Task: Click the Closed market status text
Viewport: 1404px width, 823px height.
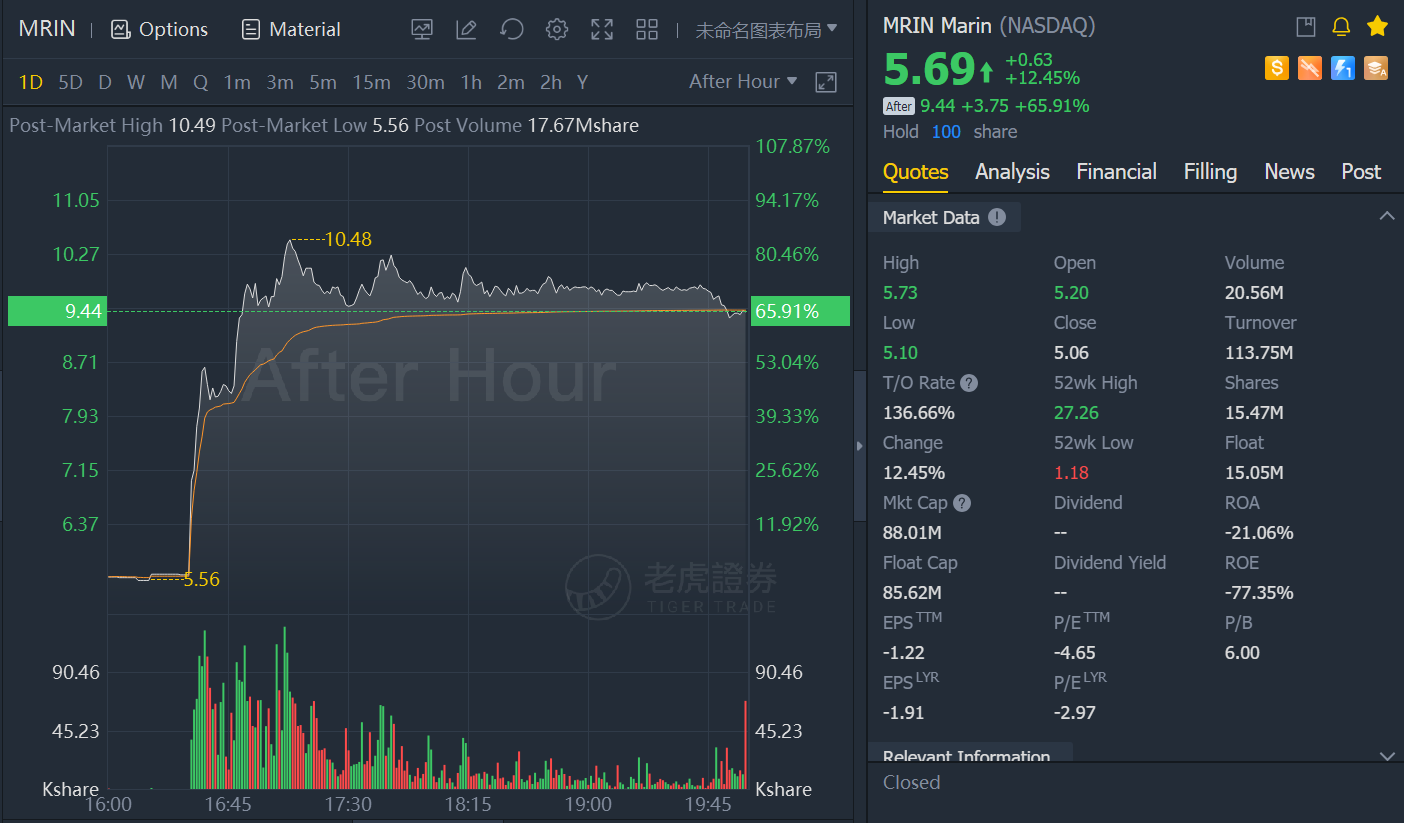Action: point(911,782)
